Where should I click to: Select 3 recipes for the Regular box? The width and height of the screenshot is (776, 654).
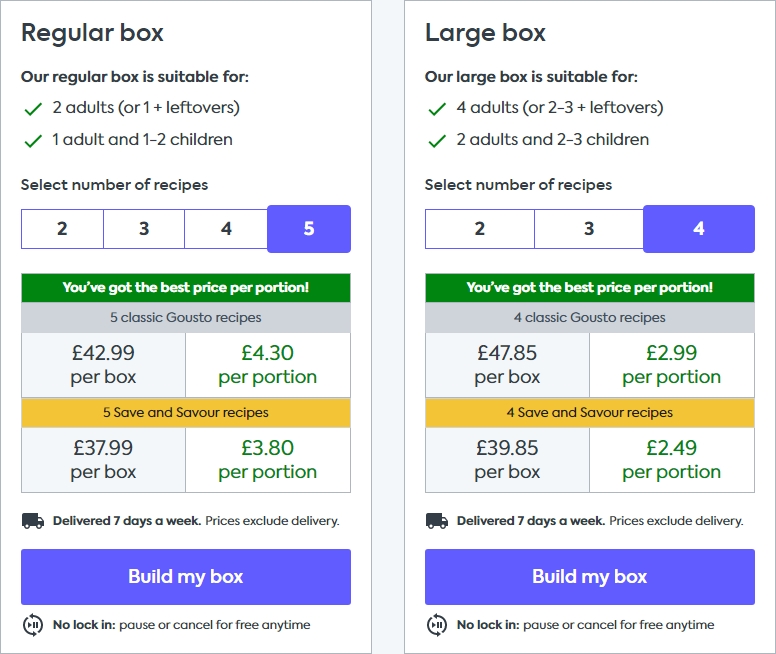[x=144, y=229]
